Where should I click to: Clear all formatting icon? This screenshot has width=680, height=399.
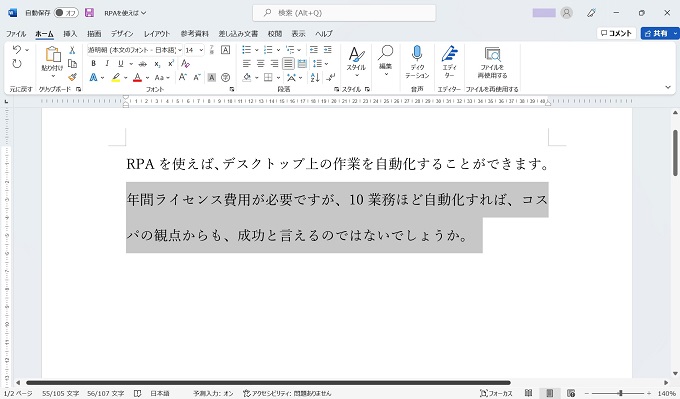[185, 64]
